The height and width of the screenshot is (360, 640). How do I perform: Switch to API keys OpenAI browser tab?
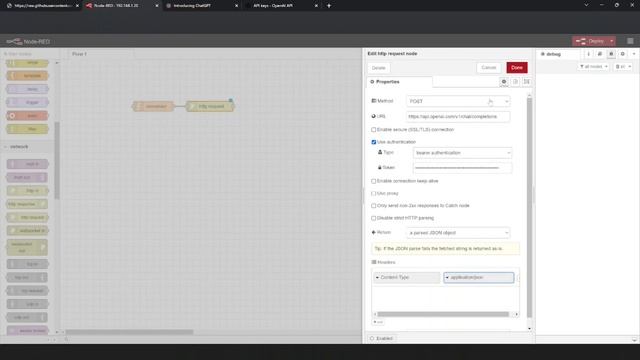281,6
